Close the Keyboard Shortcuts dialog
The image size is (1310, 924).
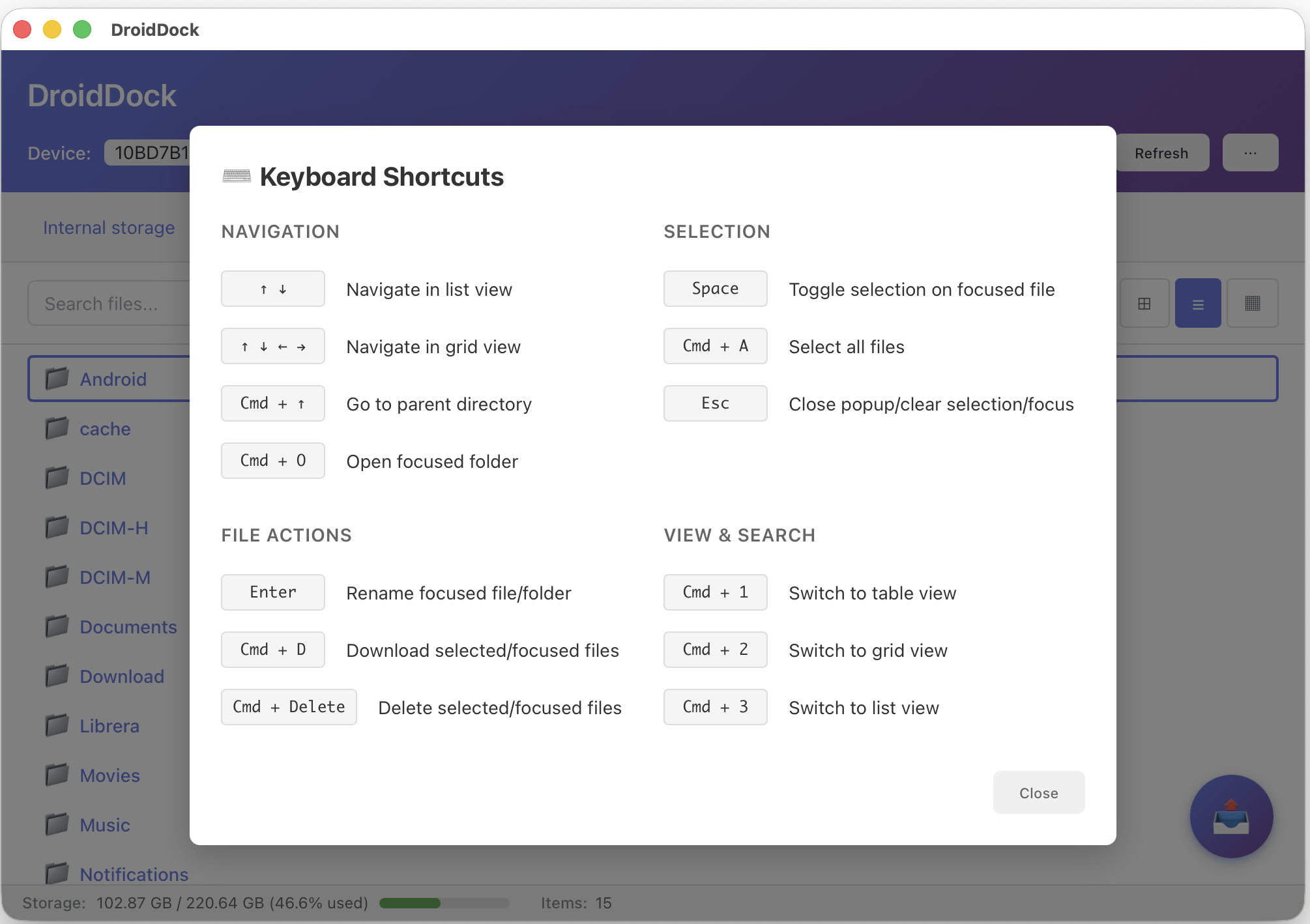tap(1038, 792)
